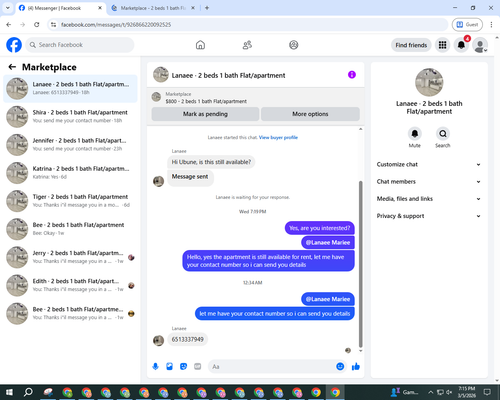Viewport: 500px width, 400px height.
Task: Open the Groups icon in top navigation
Action: pyautogui.click(x=294, y=45)
